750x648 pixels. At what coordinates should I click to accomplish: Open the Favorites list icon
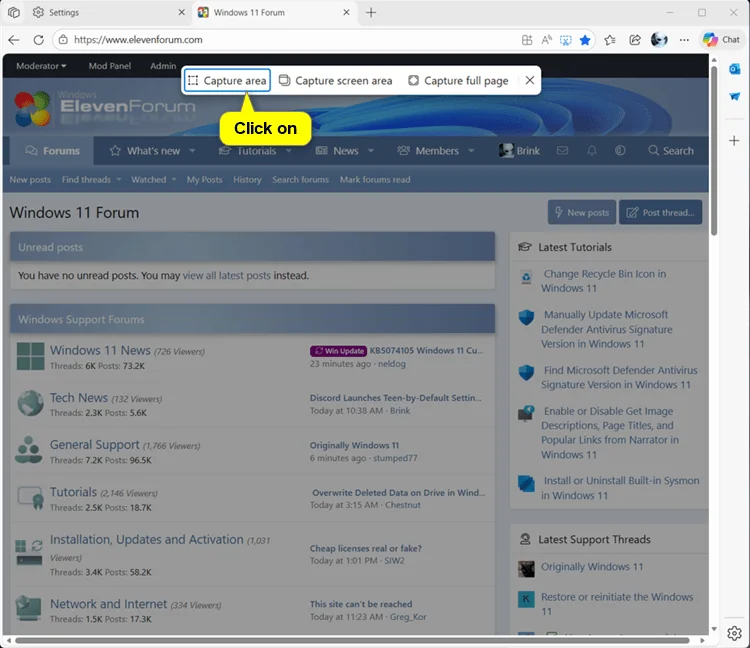pos(610,40)
